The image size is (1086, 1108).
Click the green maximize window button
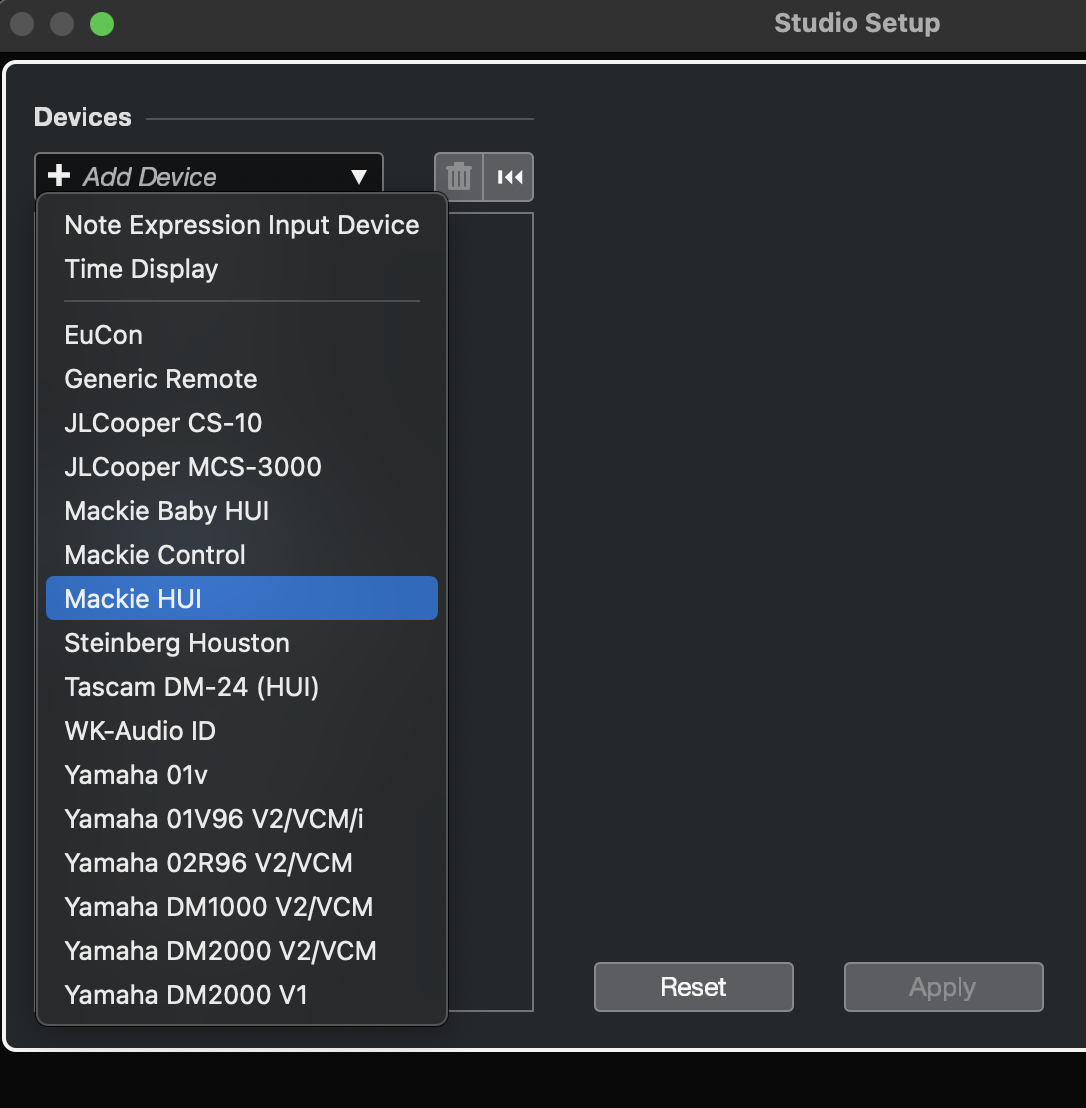(102, 24)
